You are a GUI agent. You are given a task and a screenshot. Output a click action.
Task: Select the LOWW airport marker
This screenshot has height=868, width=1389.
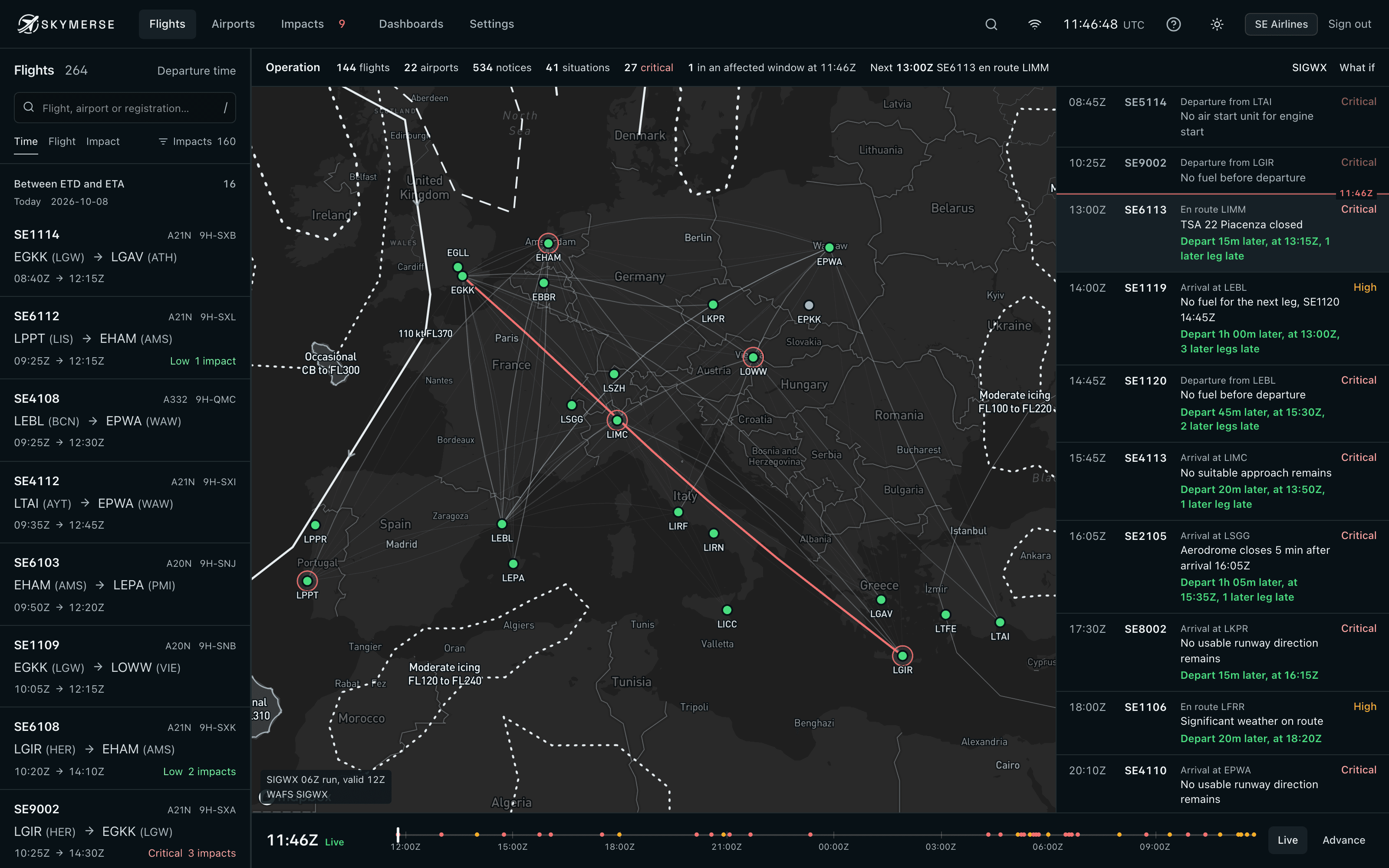753,357
